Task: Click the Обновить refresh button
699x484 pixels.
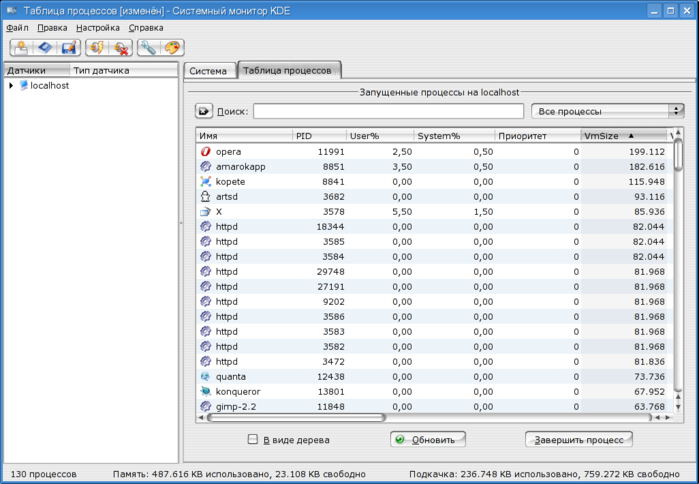Action: tap(428, 439)
